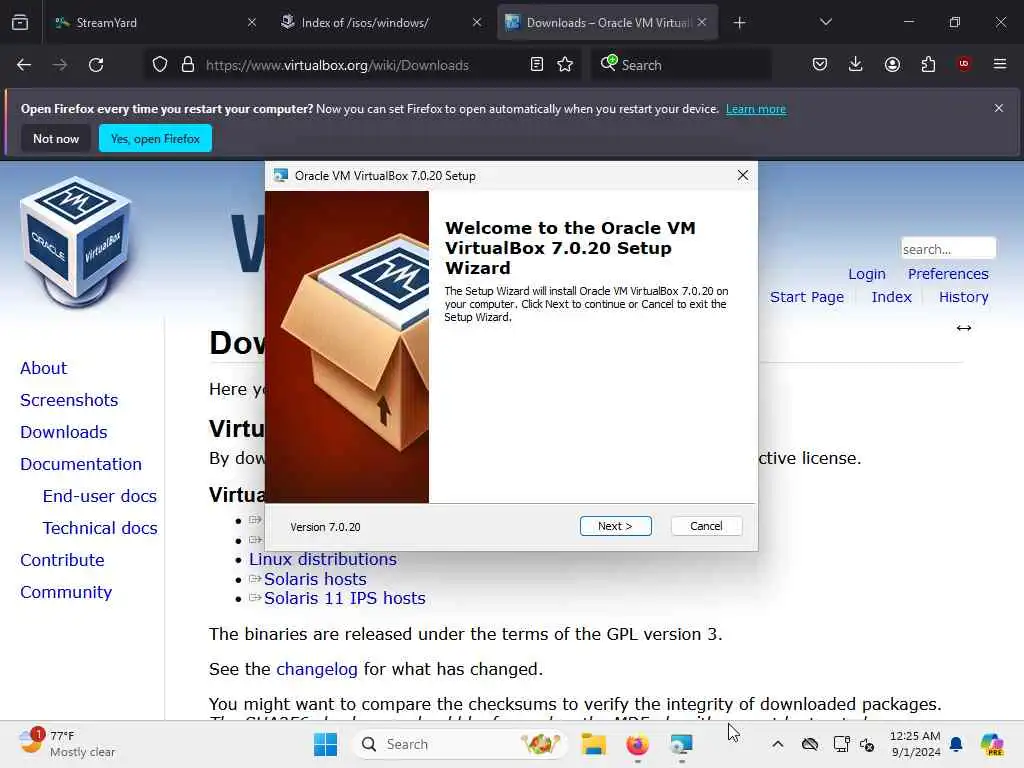Open Community in the sidebar
Image resolution: width=1024 pixels, height=768 pixels.
click(x=66, y=592)
